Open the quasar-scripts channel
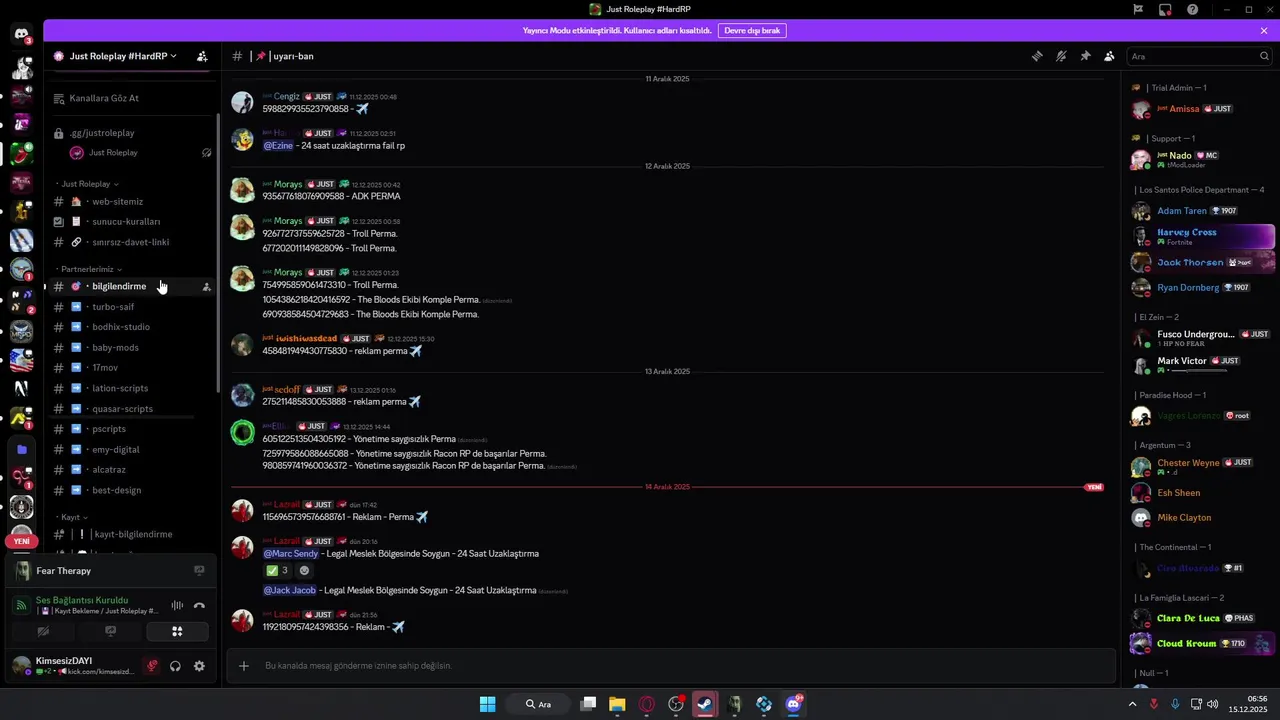Viewport: 1280px width, 720px height. 130,408
